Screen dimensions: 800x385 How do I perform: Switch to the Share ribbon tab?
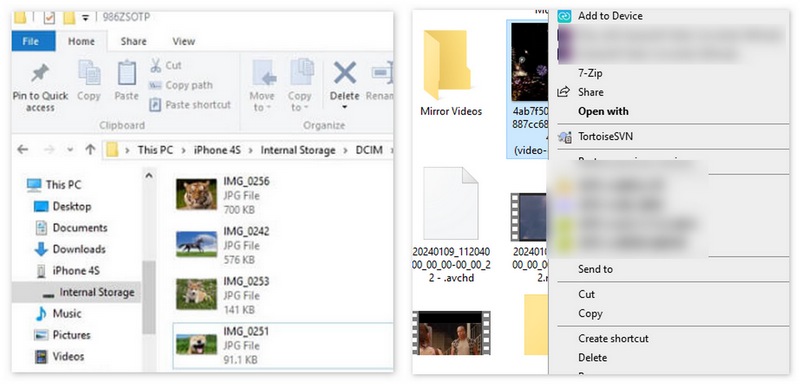(x=133, y=41)
